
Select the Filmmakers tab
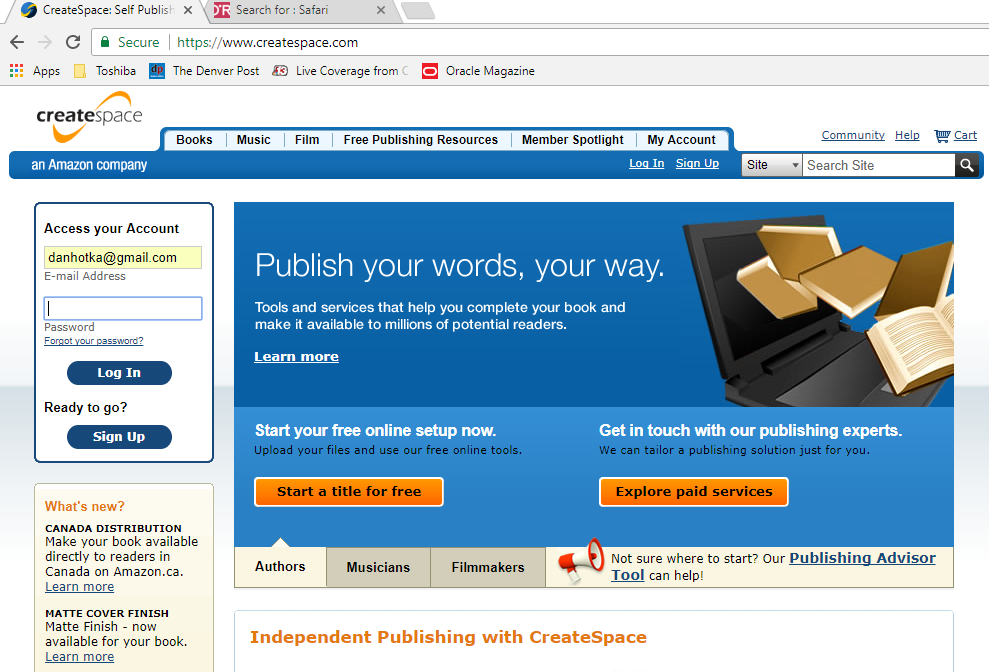[488, 567]
